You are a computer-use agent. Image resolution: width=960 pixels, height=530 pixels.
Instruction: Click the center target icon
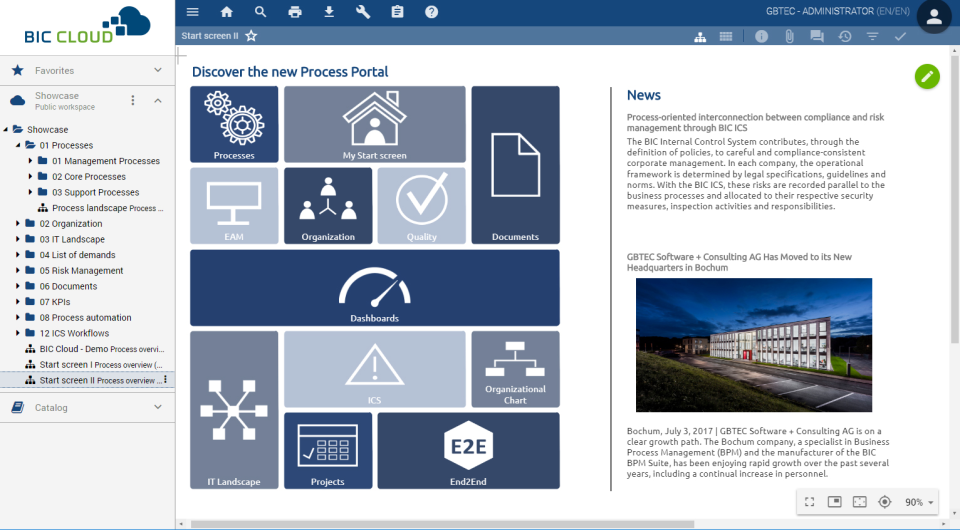(x=885, y=502)
